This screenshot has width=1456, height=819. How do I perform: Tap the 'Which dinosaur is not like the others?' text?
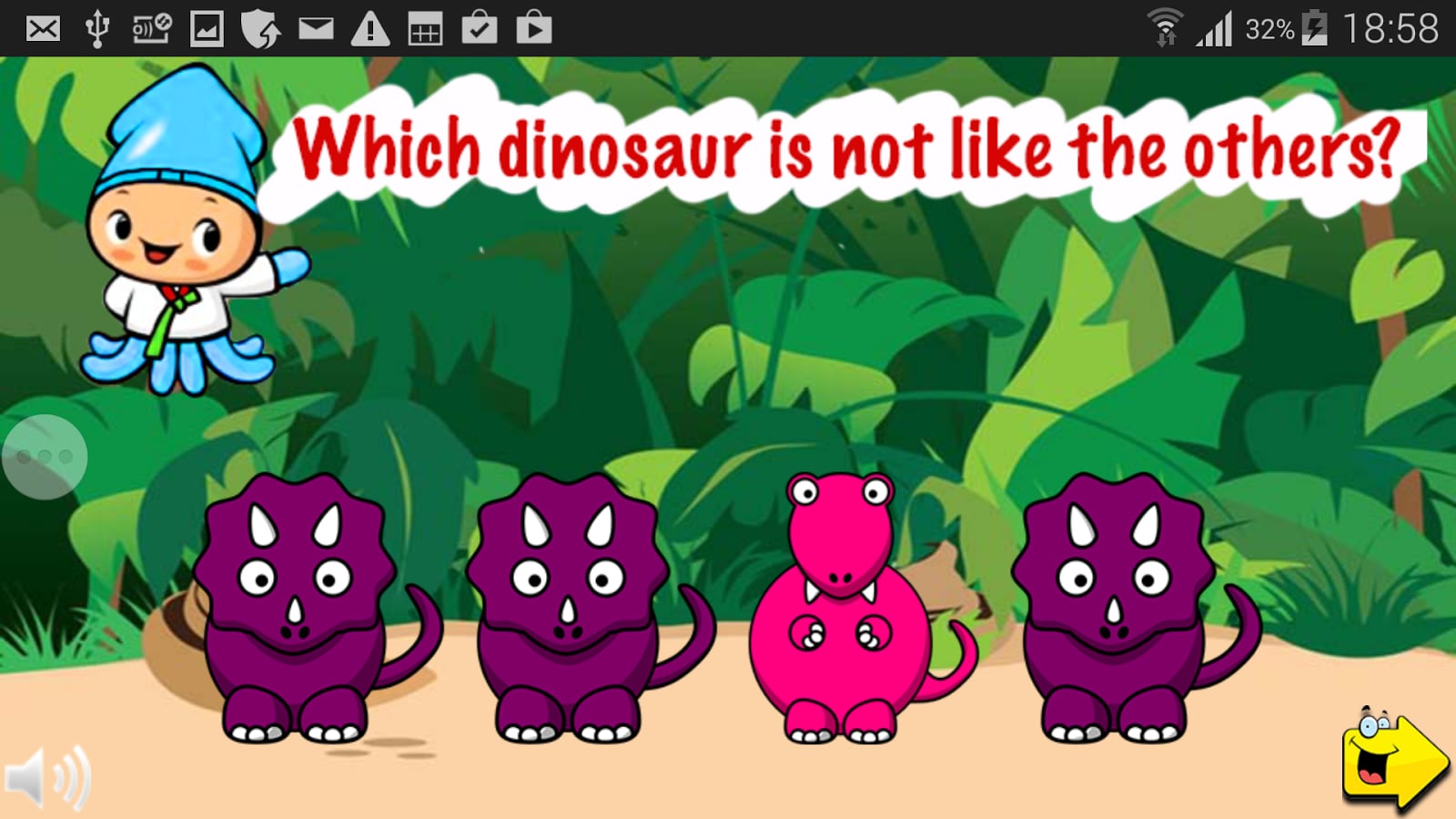(846, 150)
